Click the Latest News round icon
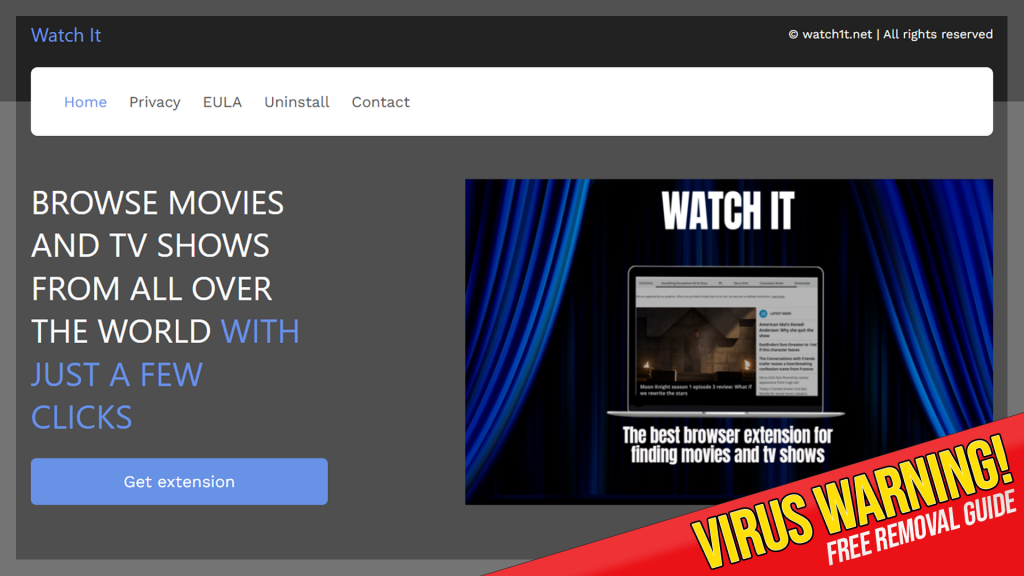Screen dimensions: 1024x576 pyautogui.click(x=763, y=313)
